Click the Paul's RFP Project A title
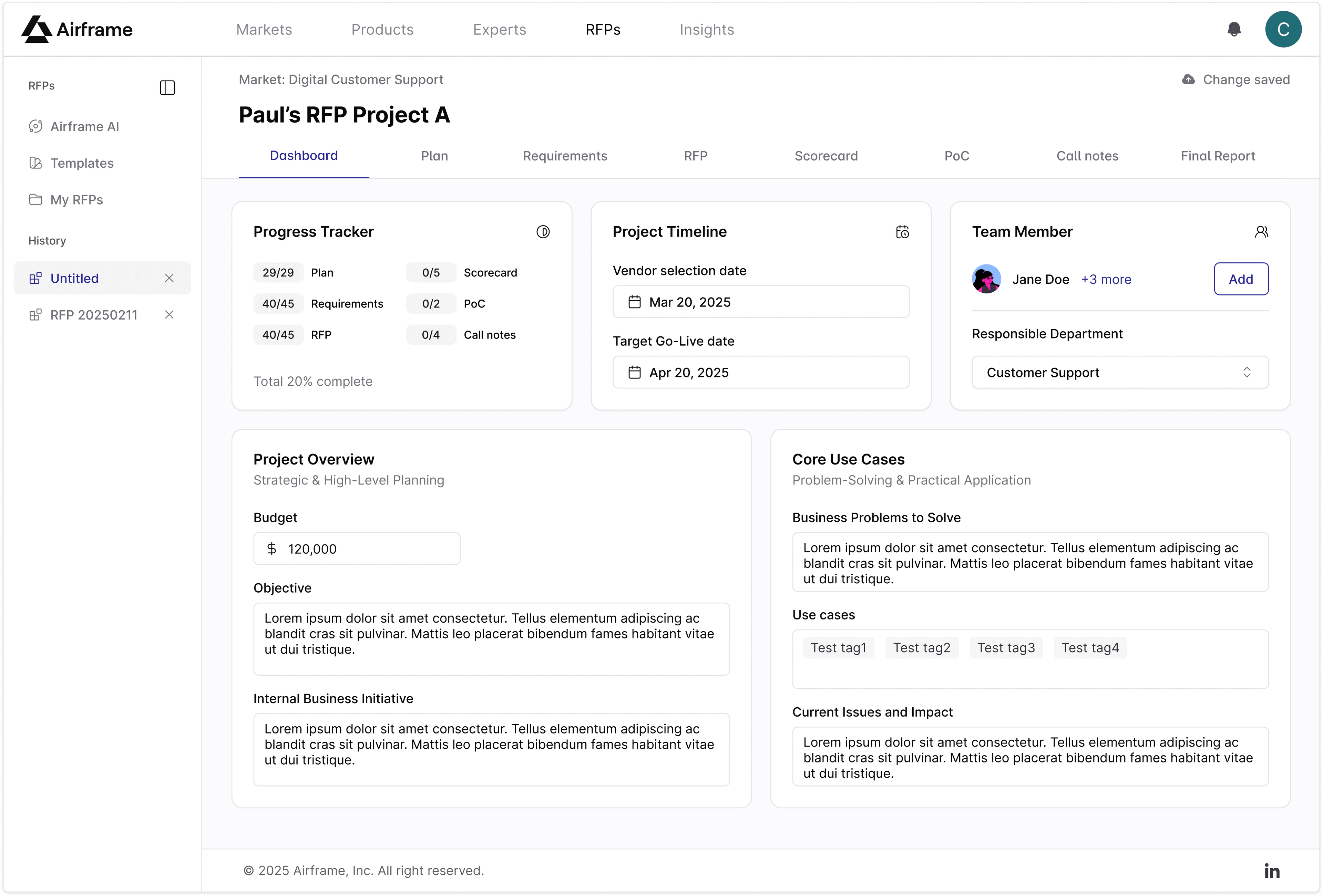The height and width of the screenshot is (896, 1323). coord(345,115)
